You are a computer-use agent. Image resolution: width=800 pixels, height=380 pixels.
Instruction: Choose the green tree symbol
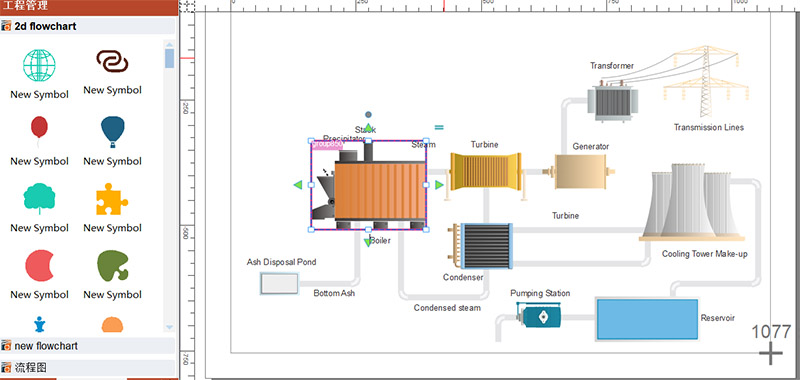click(39, 199)
